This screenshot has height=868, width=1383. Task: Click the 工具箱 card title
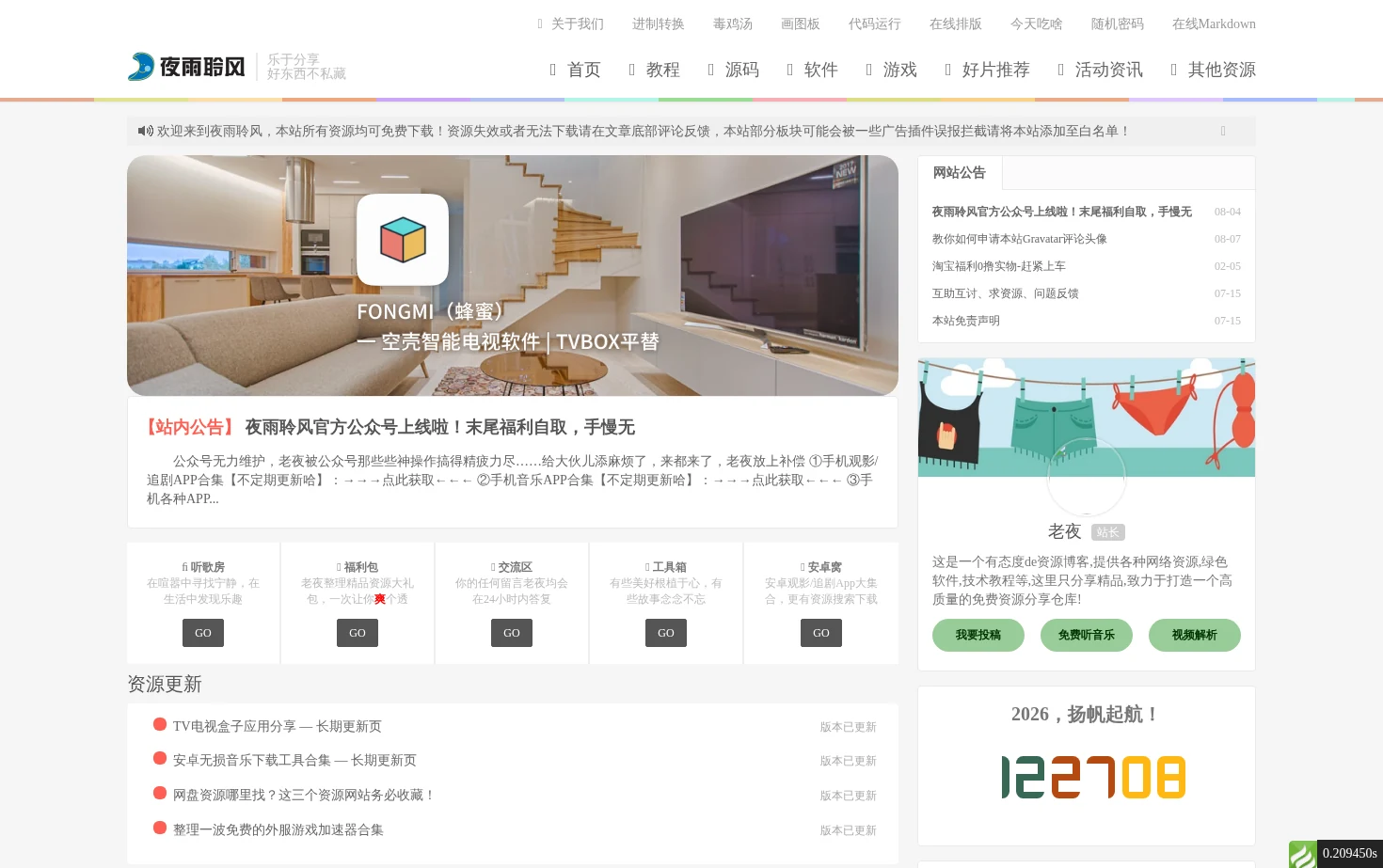click(666, 567)
